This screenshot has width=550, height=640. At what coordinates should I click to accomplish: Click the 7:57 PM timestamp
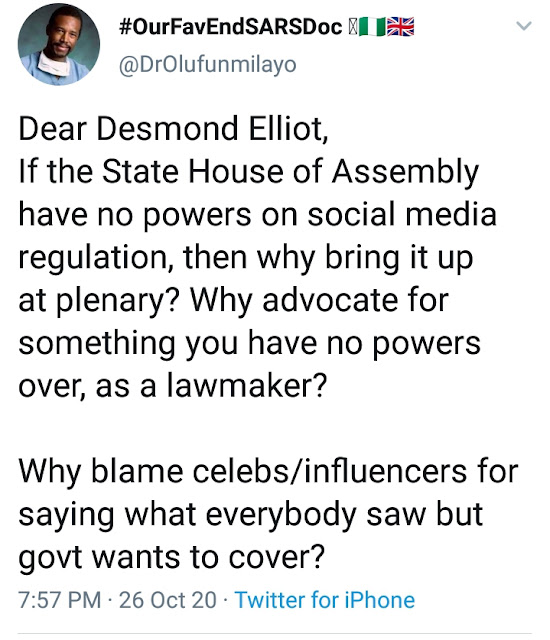tap(60, 600)
